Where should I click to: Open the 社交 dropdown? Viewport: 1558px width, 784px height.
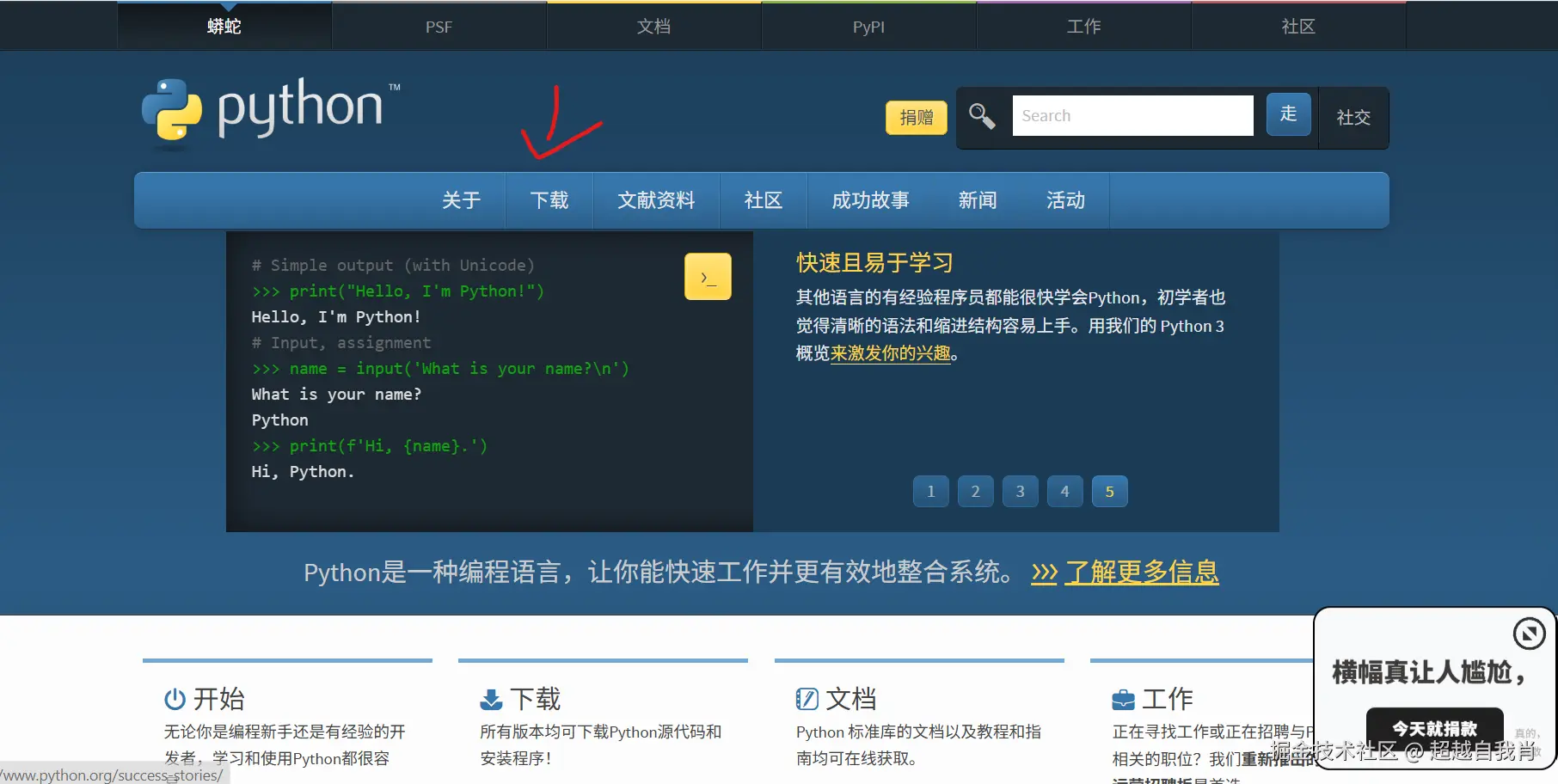coord(1353,118)
